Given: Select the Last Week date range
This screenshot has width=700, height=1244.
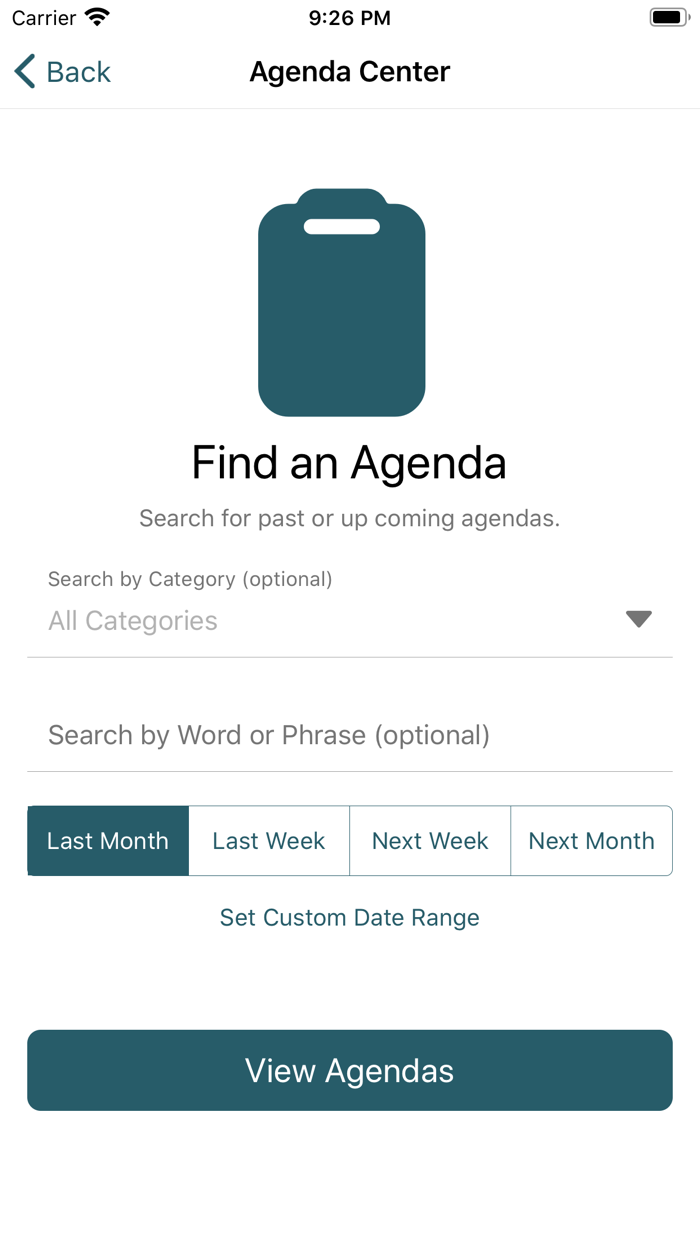Looking at the screenshot, I should (x=269, y=841).
